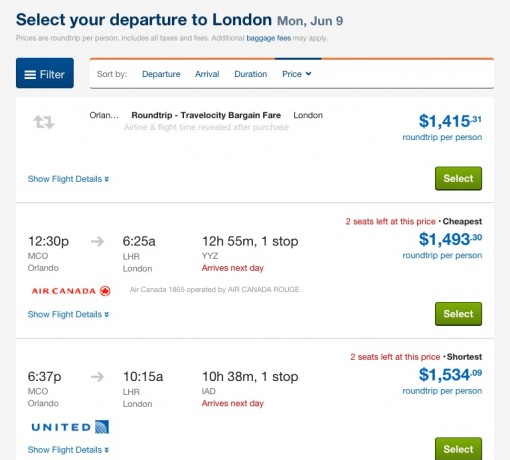This screenshot has width=510, height=460.
Task: Sort flights by Arrival
Action: point(207,74)
